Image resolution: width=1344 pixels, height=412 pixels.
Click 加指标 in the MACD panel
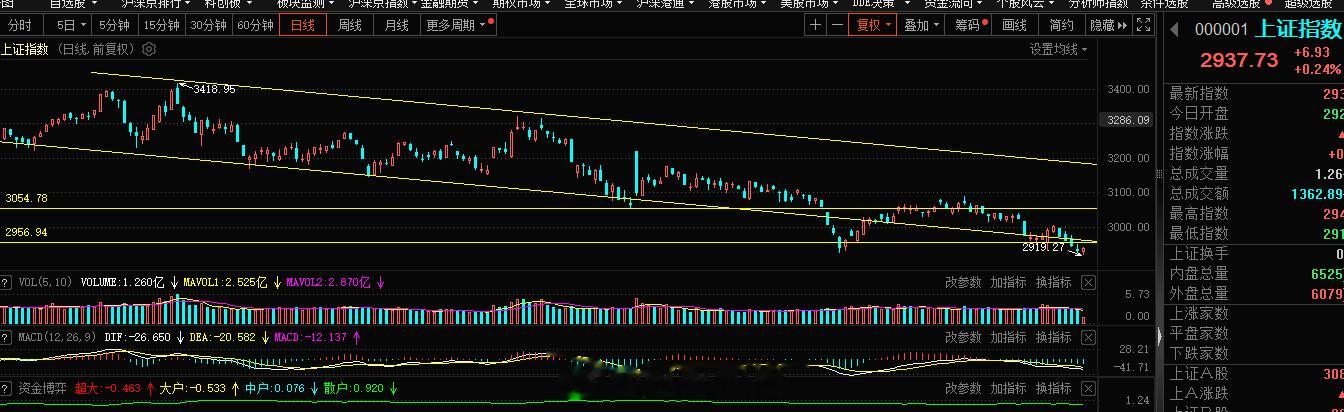tap(1008, 338)
